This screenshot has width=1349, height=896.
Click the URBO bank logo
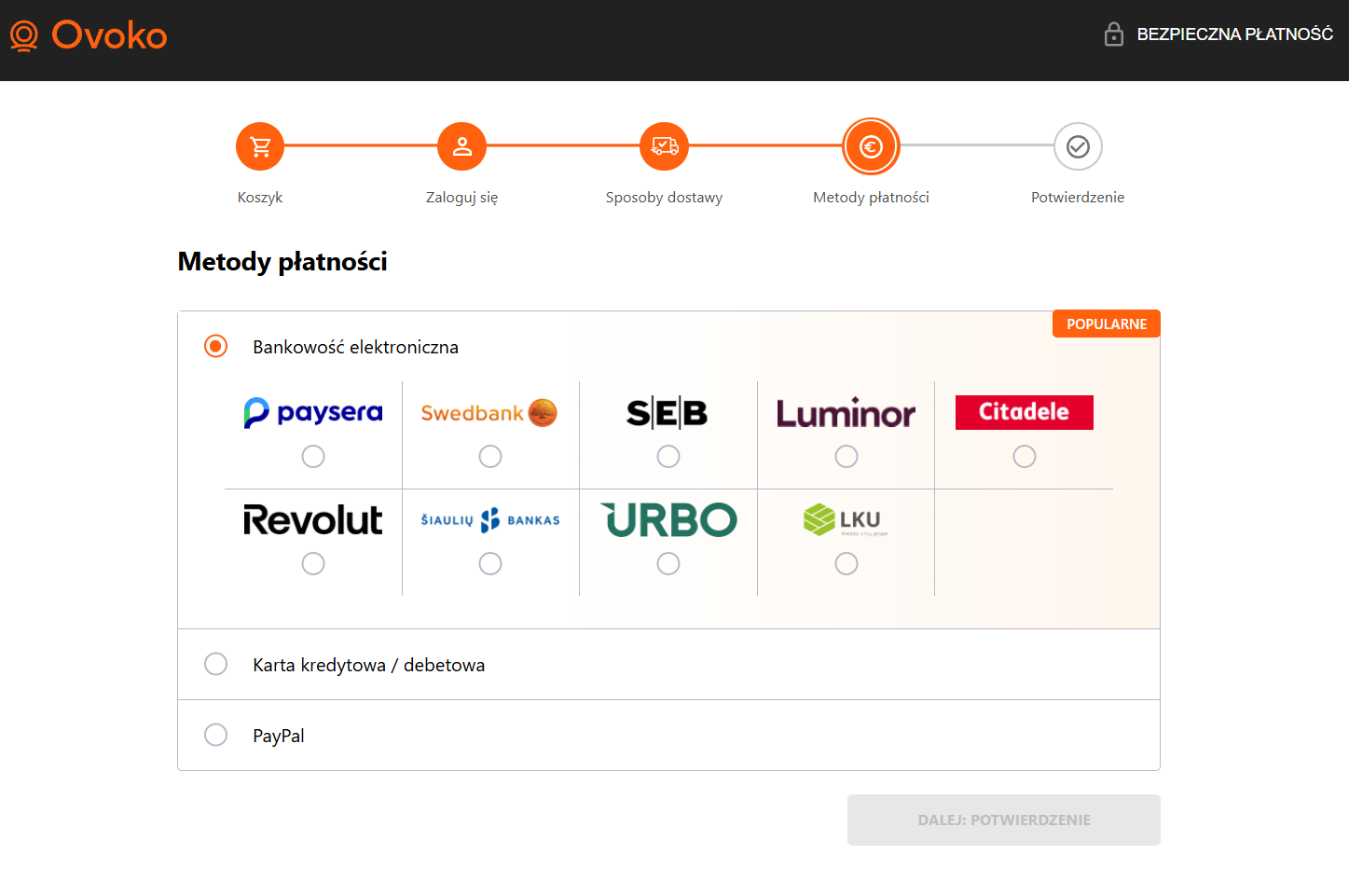(x=668, y=519)
